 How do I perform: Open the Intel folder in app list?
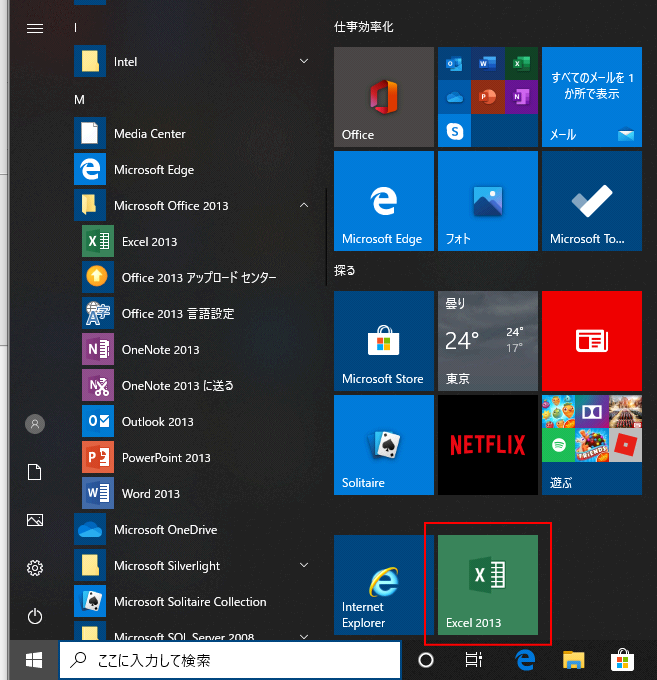click(x=193, y=62)
